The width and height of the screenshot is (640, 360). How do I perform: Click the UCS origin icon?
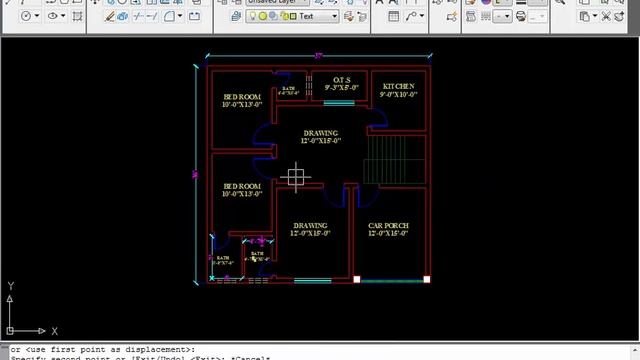[10, 331]
